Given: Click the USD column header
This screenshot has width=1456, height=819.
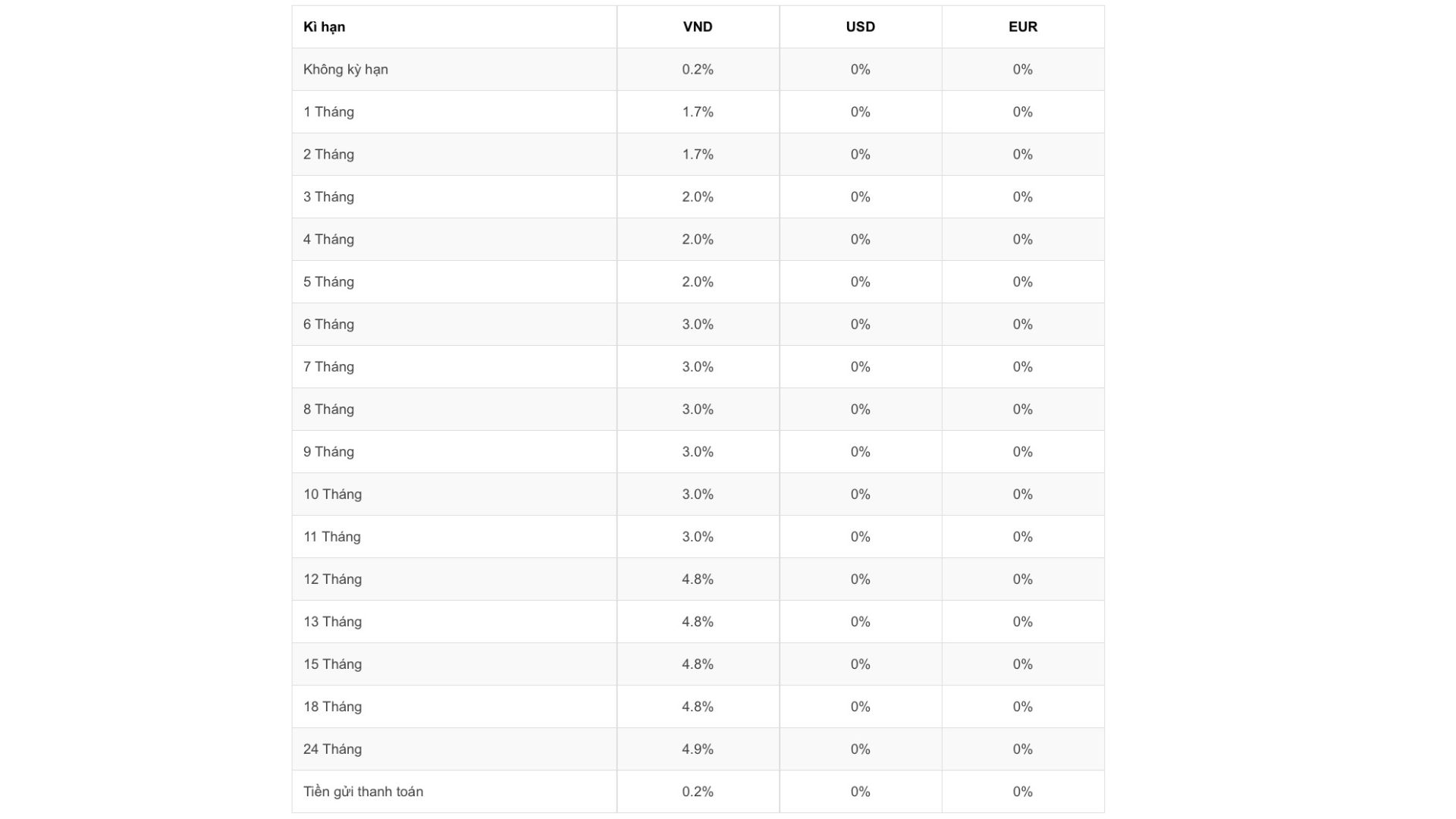Looking at the screenshot, I should (x=860, y=27).
